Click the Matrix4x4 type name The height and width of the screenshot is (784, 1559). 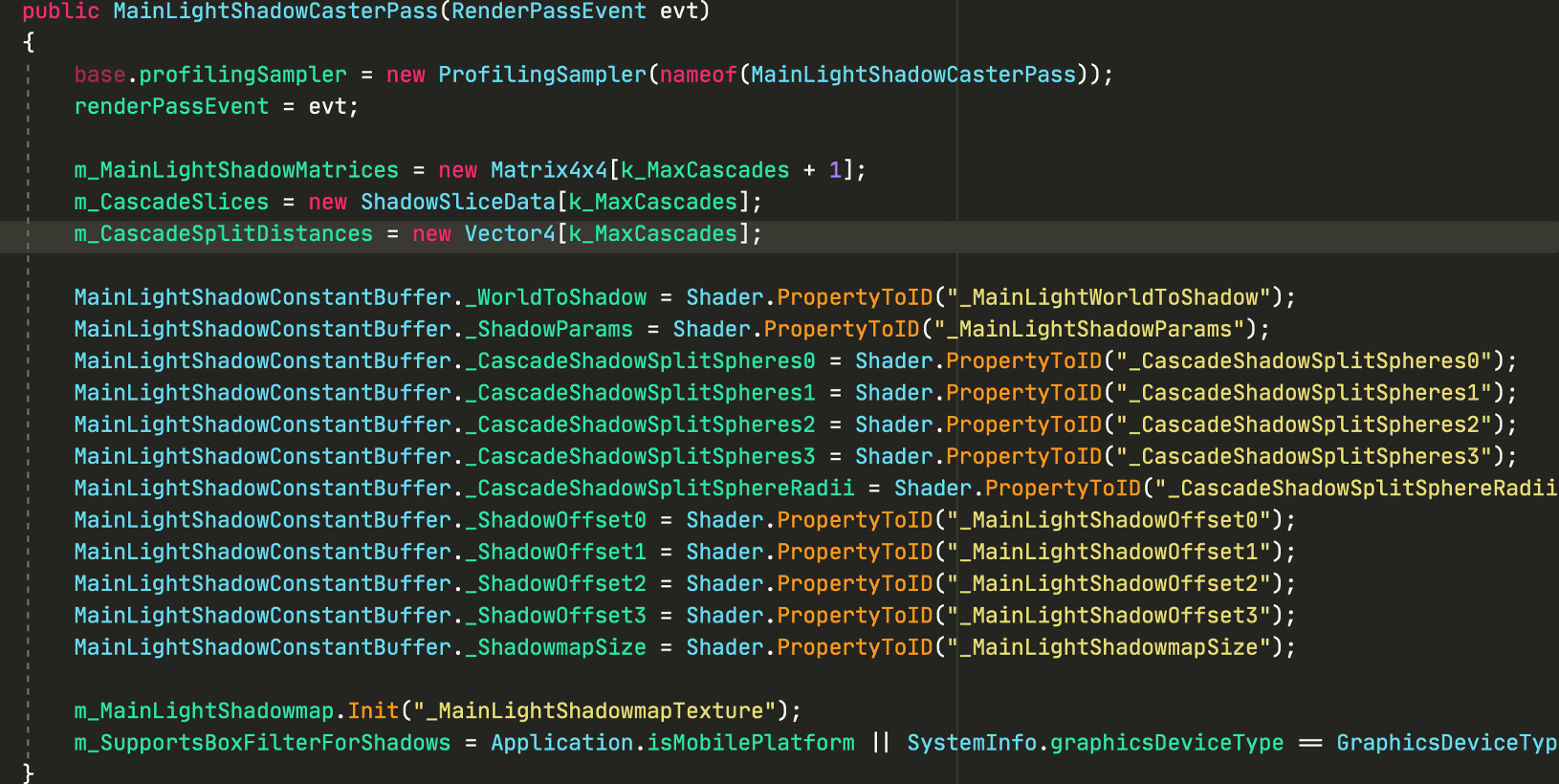click(549, 170)
